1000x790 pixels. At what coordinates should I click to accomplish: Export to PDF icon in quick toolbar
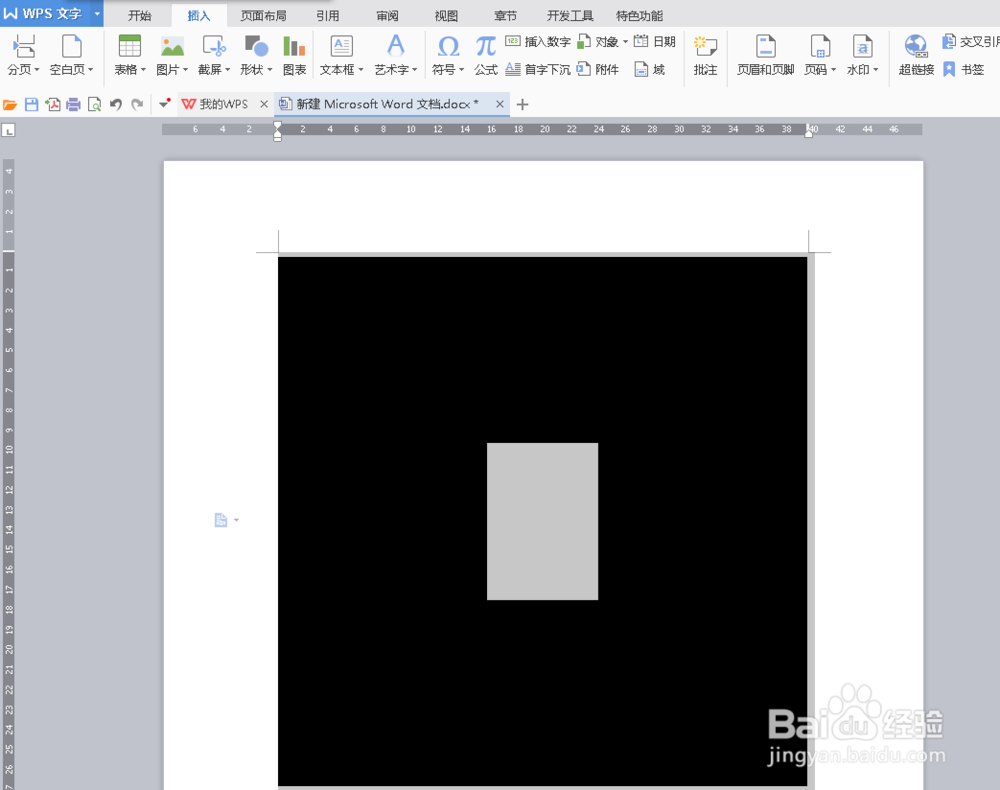[52, 105]
